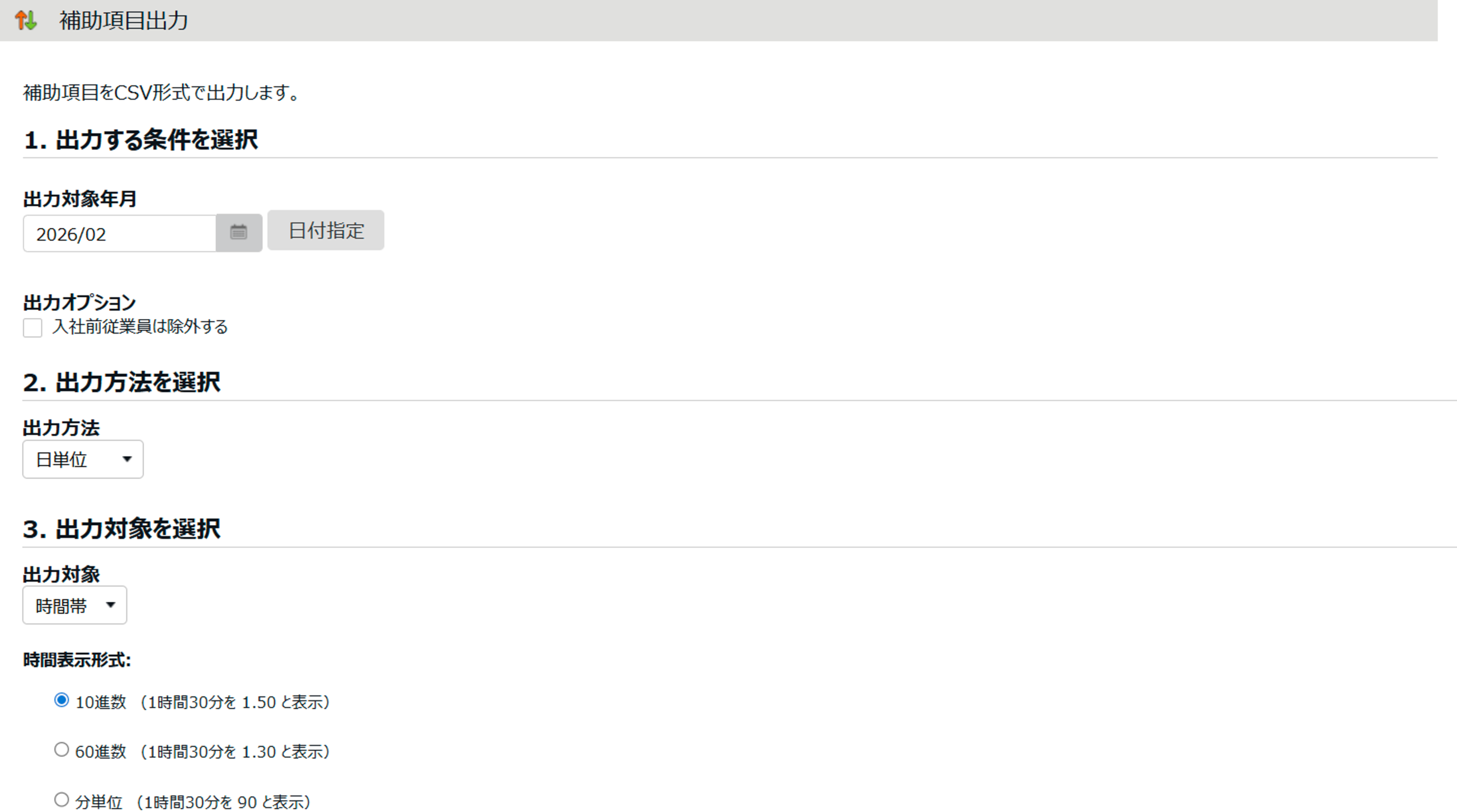
Task: Select the 分単位 radio button
Action: 61,799
